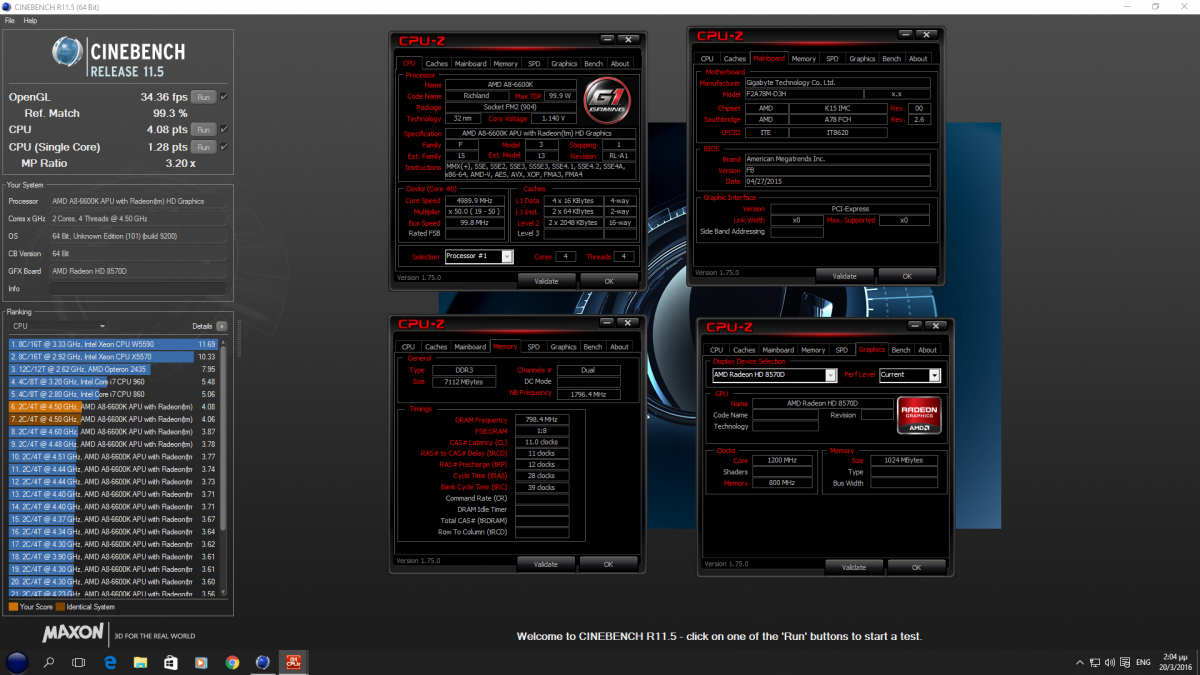
Task: Toggle the CPU (Single Core) test checkmark
Action: tap(224, 147)
